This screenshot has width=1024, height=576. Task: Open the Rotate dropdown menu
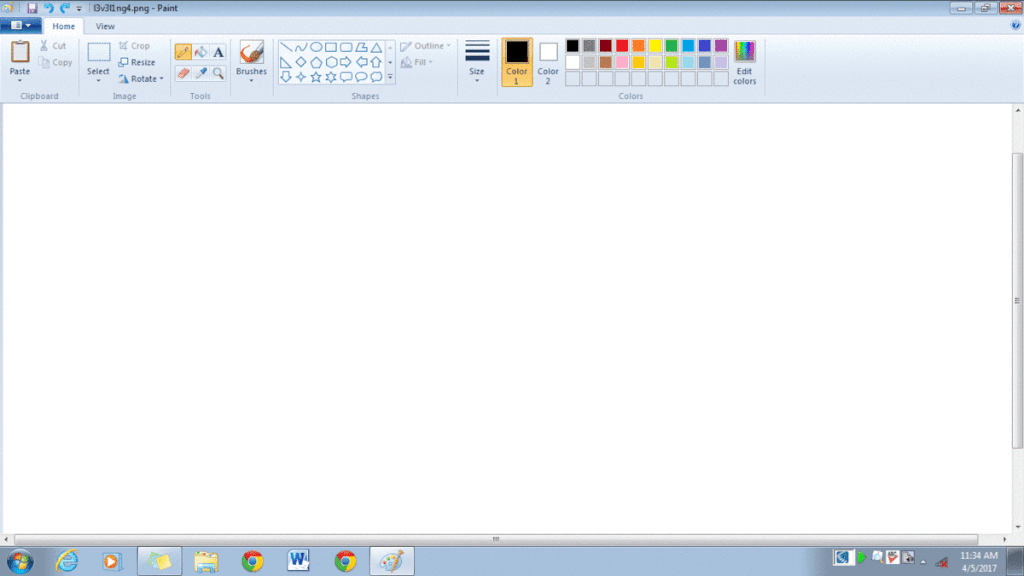[x=141, y=78]
